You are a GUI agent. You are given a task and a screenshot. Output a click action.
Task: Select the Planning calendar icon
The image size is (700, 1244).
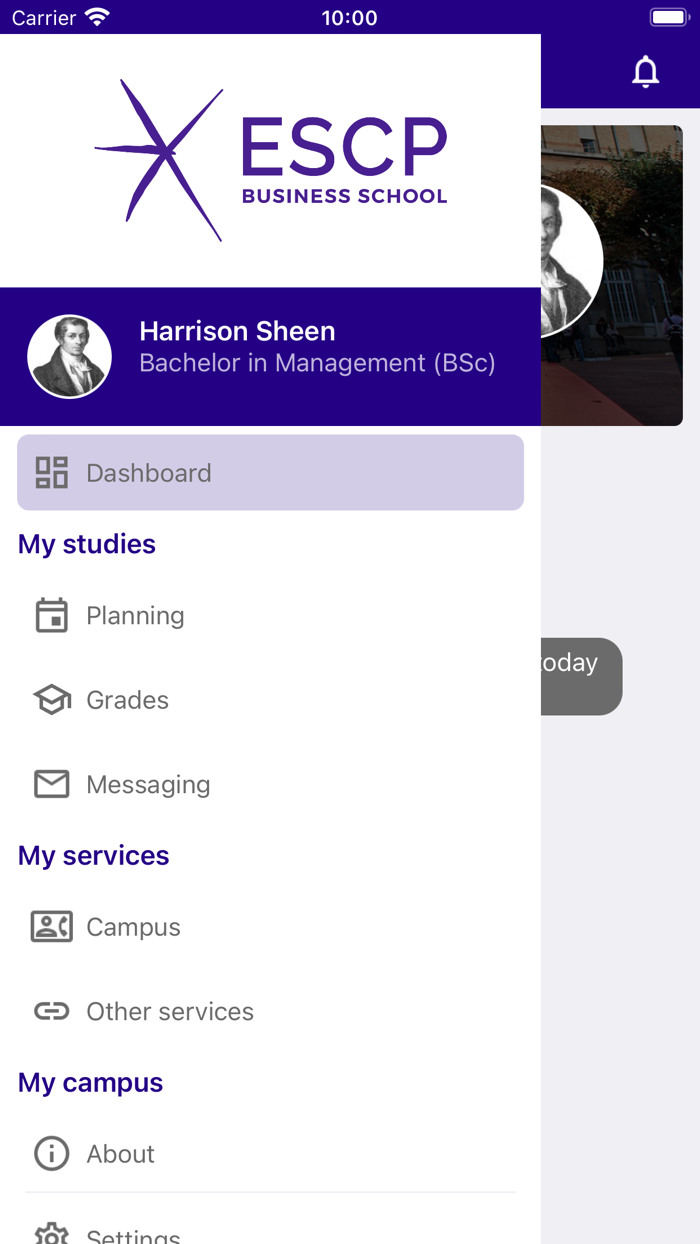point(51,615)
